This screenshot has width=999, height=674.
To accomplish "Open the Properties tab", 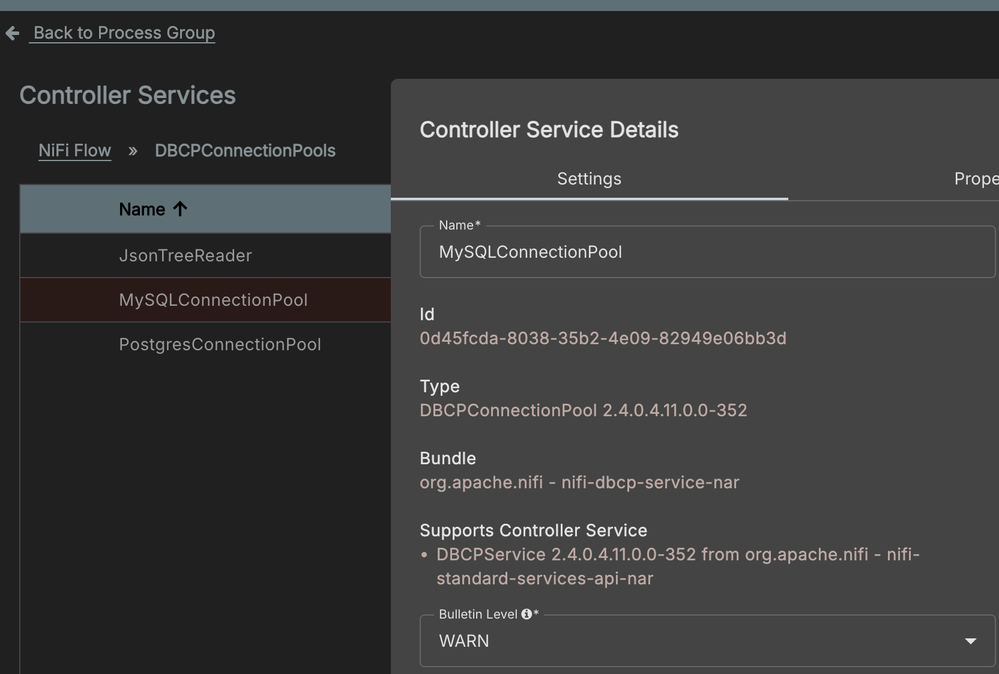I will (x=975, y=179).
